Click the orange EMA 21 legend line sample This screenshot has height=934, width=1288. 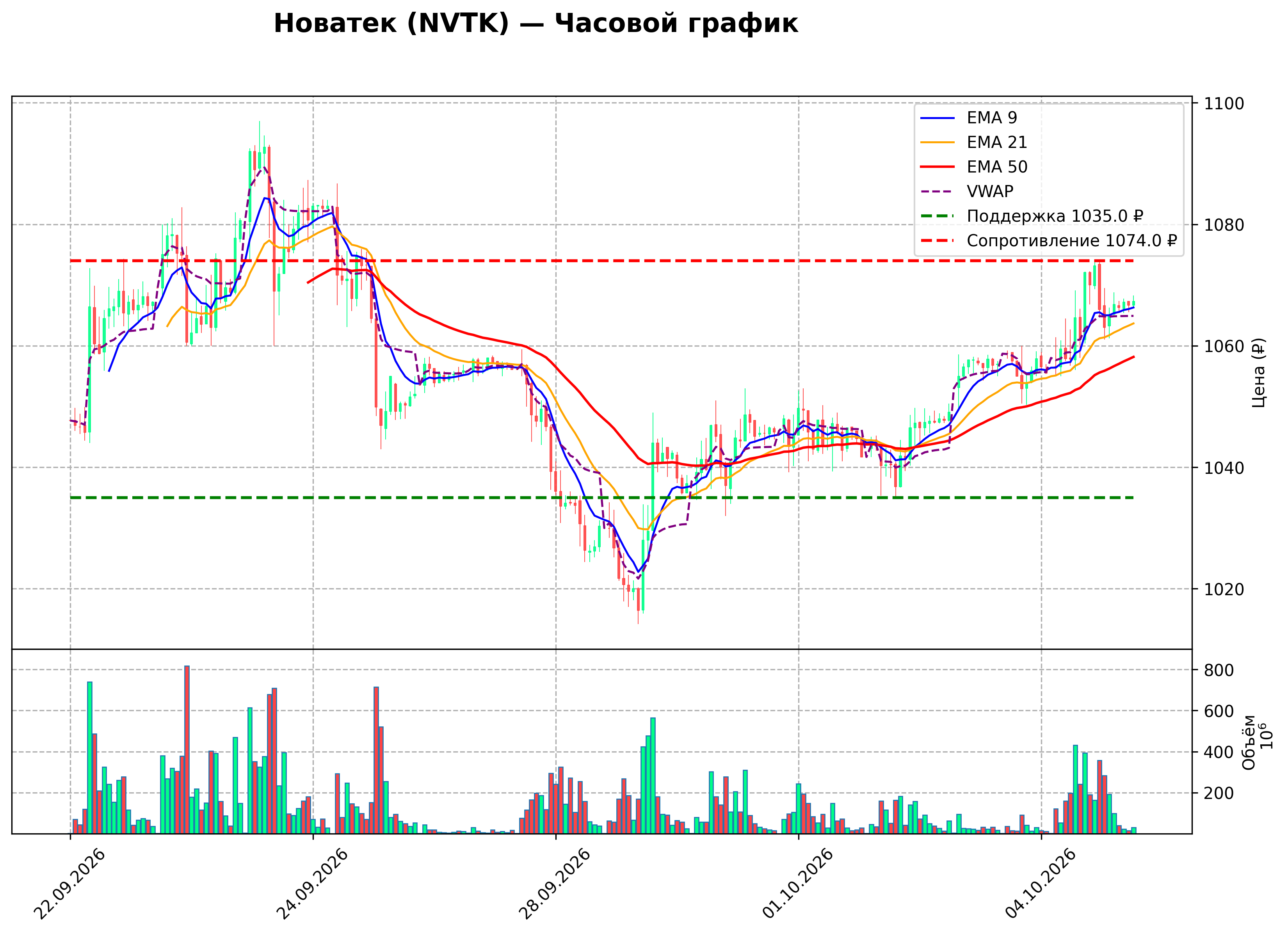tap(938, 142)
